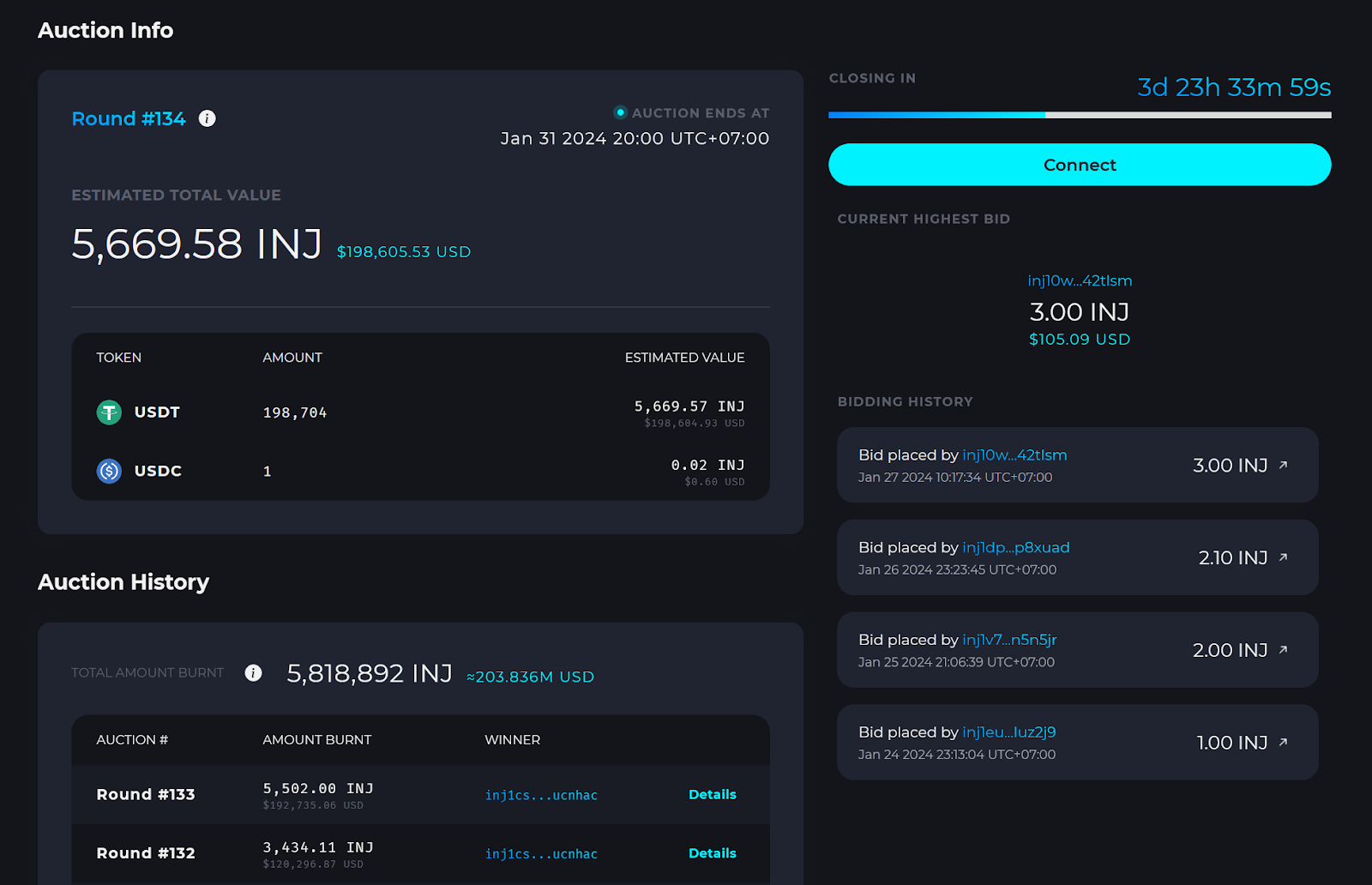Click the closing-in progress bar
Screen dimensions: 1372x885
pos(1080,115)
